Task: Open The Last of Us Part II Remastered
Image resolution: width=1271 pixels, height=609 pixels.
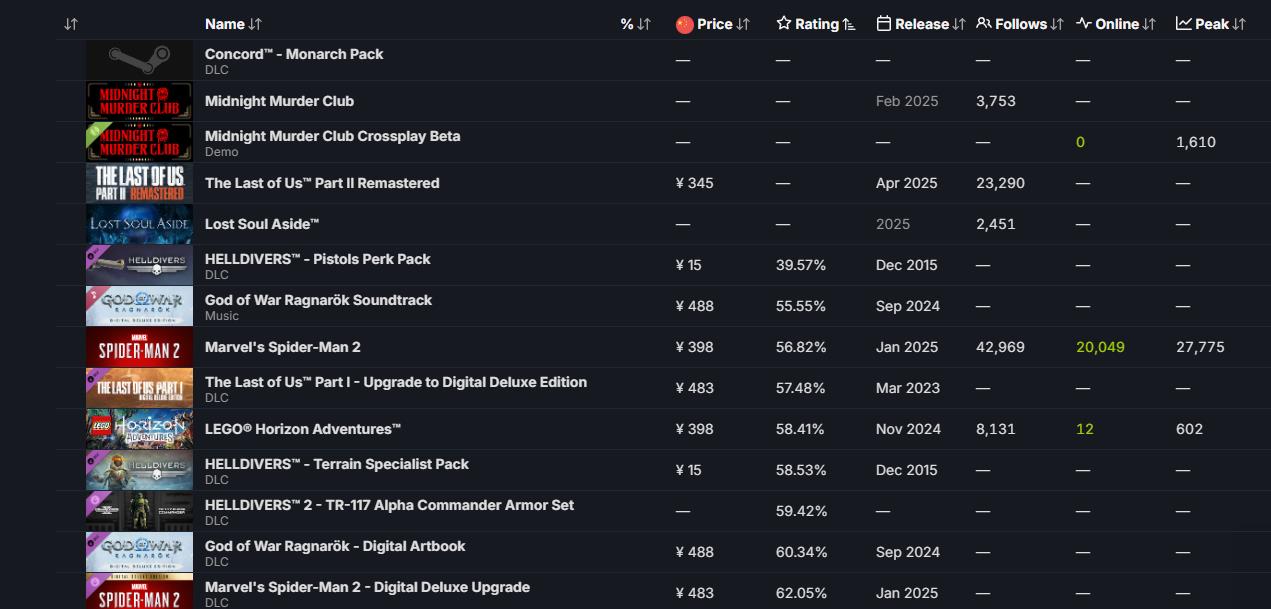Action: pos(322,183)
